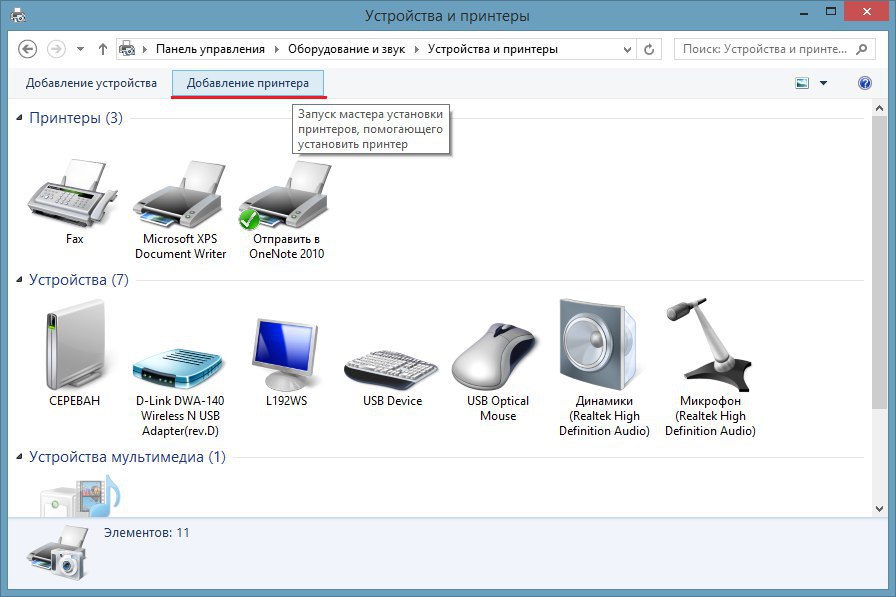Expand the chevron after Оборудование и звук
Viewport: 896px width, 597px height.
417,49
